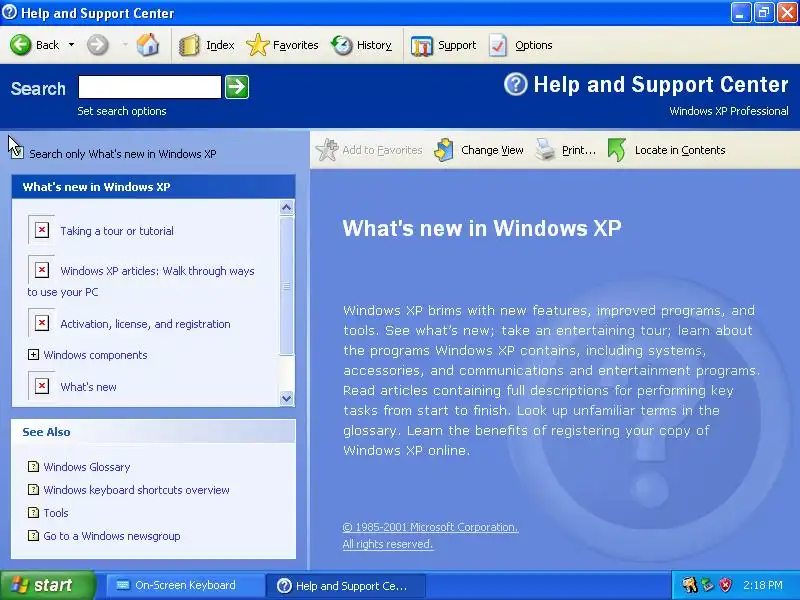Open Windows keyboard shortcuts overview
This screenshot has height=600, width=800.
[x=136, y=490]
